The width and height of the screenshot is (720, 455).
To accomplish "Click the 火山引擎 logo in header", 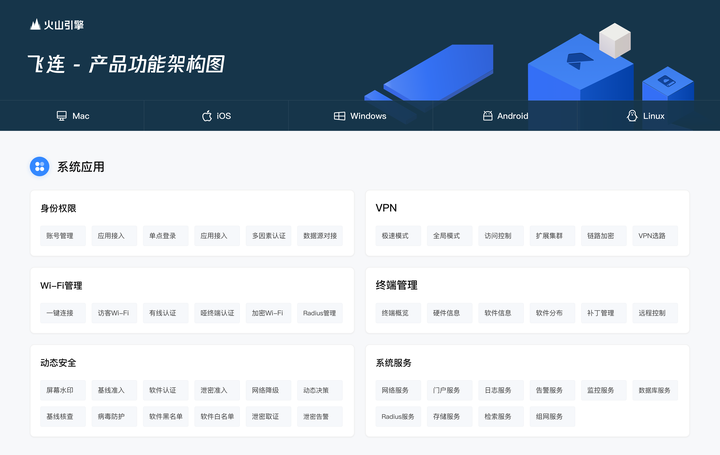I will (57, 24).
